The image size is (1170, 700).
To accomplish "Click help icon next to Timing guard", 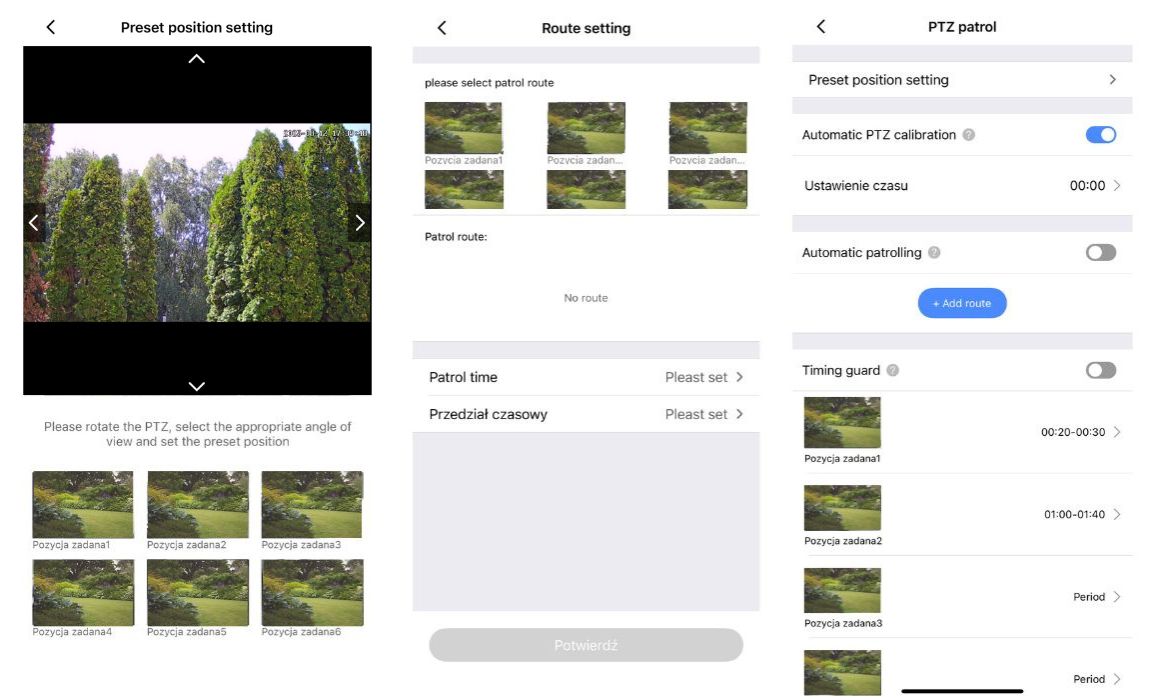I will pos(893,370).
